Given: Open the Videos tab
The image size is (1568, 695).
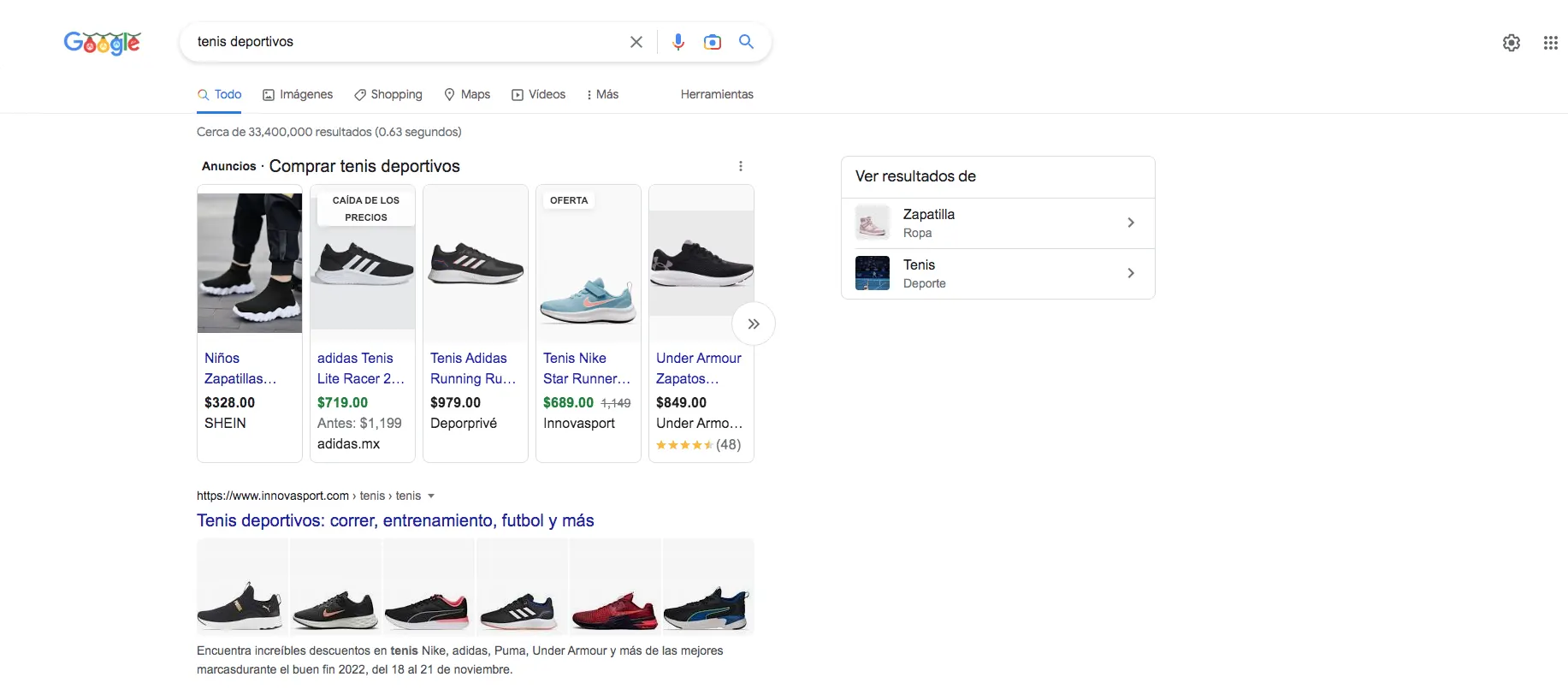Looking at the screenshot, I should tap(539, 95).
